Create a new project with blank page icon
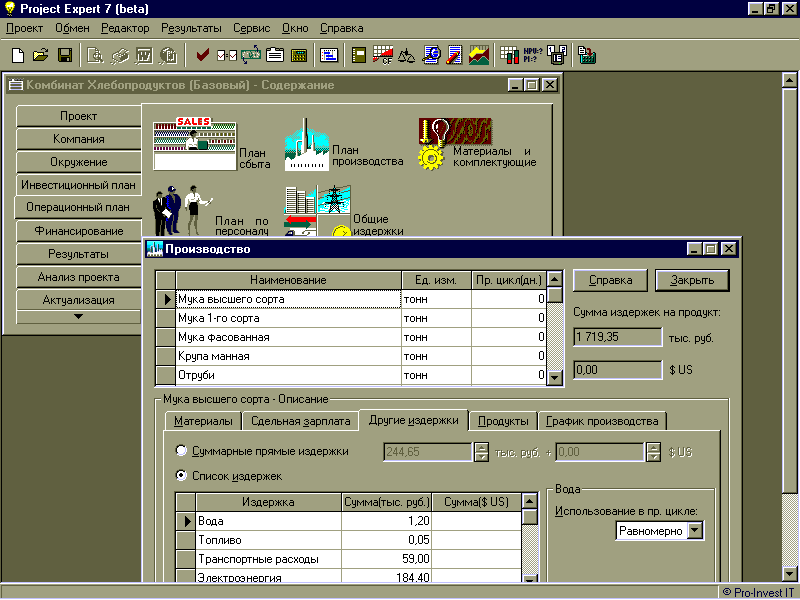 (x=18, y=55)
